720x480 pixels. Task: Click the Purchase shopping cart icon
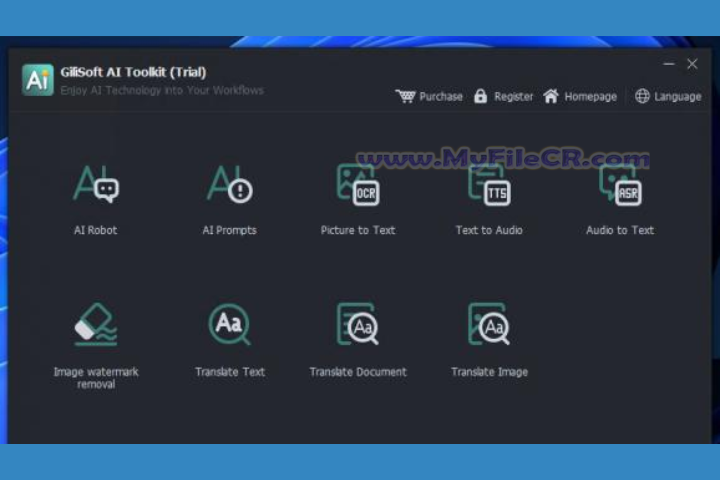(x=405, y=96)
